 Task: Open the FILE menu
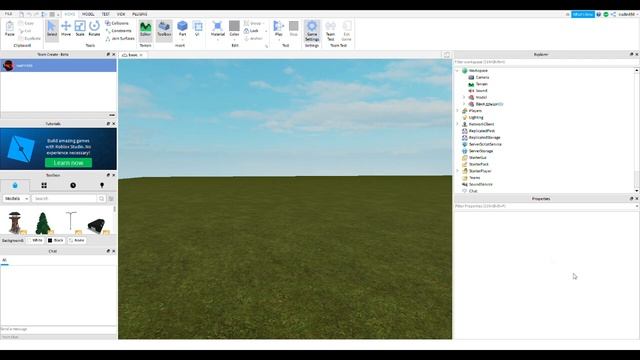pos(8,14)
